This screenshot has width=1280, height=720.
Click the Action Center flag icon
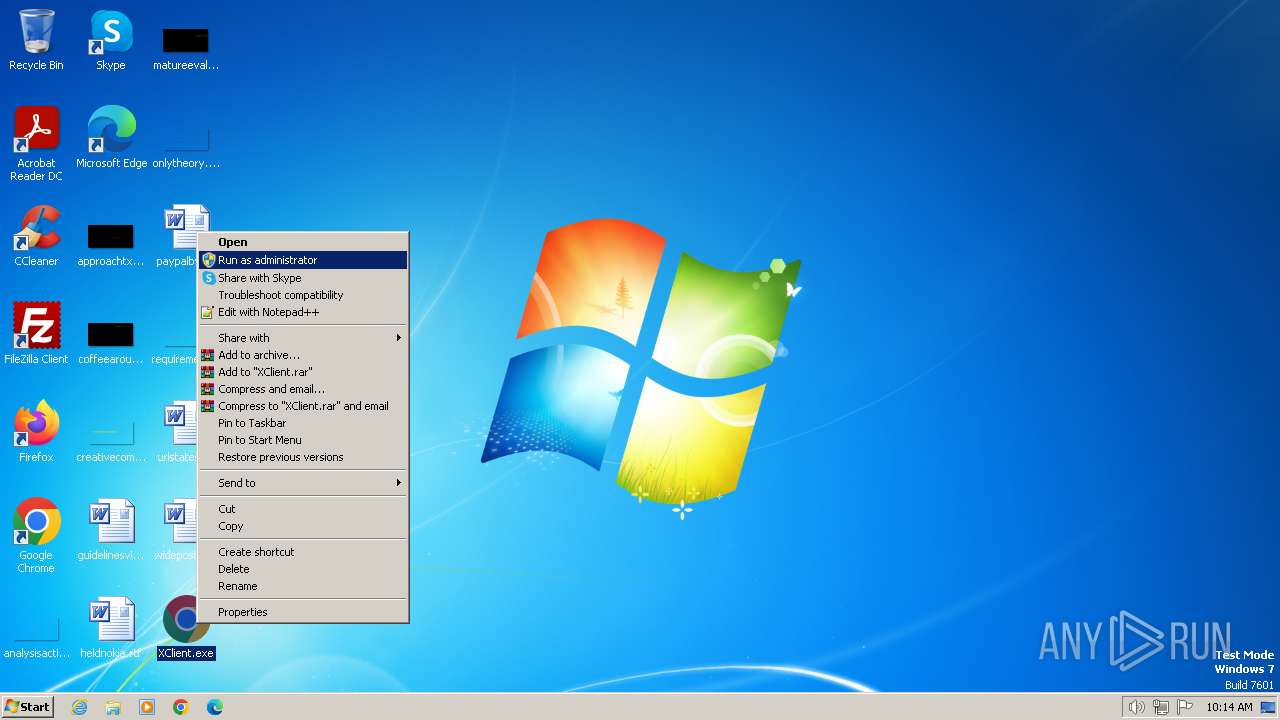pos(1186,707)
